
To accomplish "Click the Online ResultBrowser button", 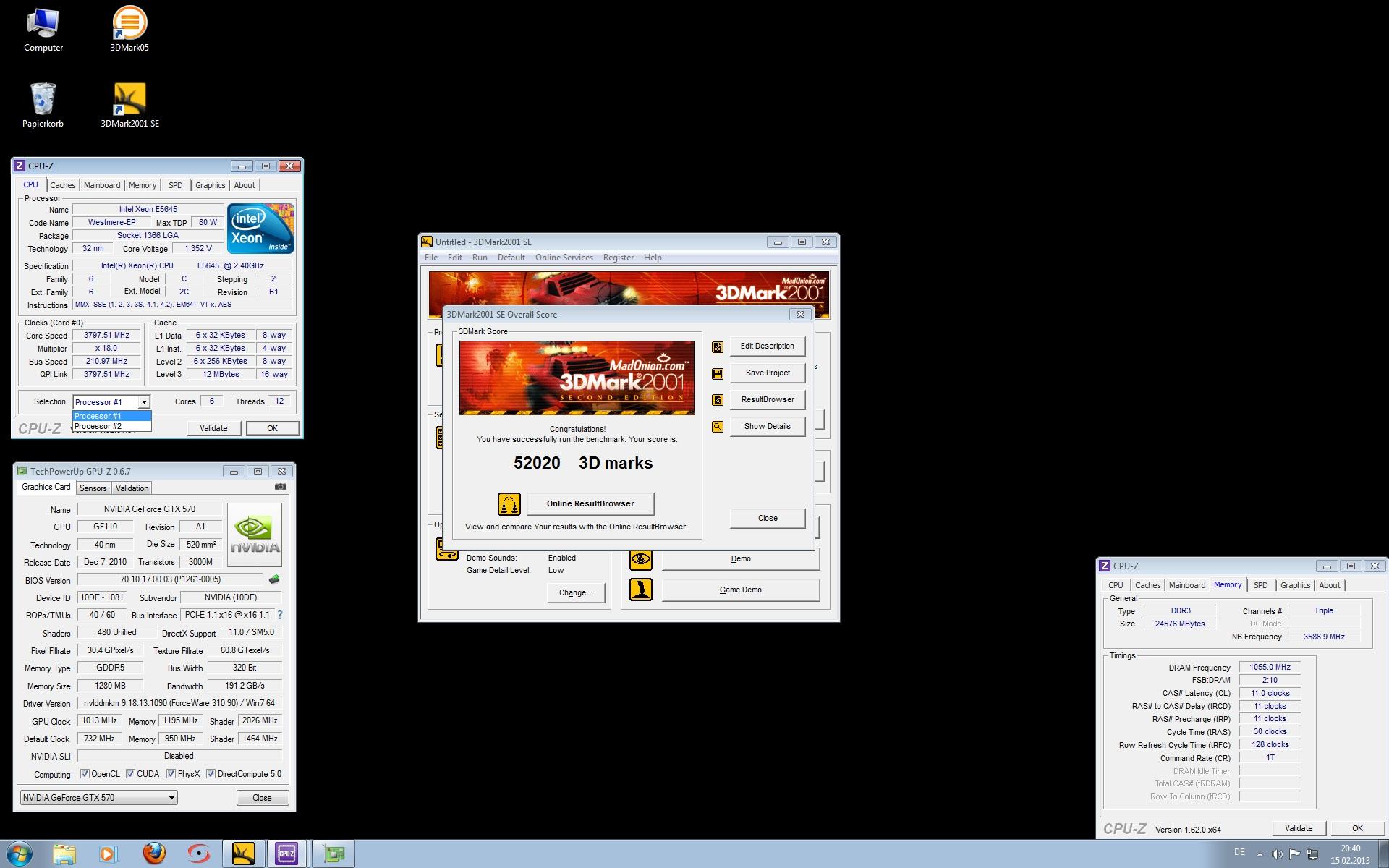I will [x=590, y=503].
